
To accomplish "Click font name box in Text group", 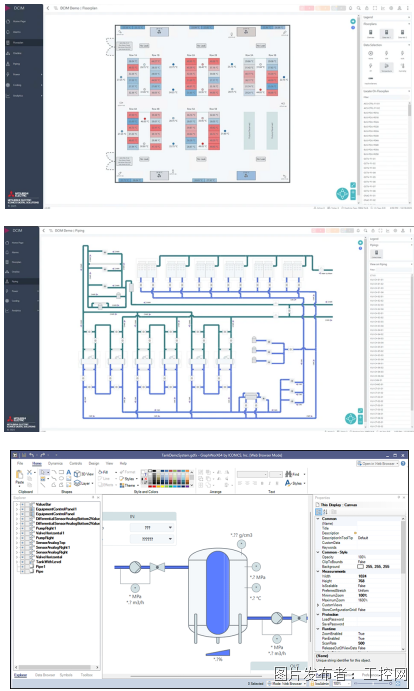I will (x=252, y=474).
